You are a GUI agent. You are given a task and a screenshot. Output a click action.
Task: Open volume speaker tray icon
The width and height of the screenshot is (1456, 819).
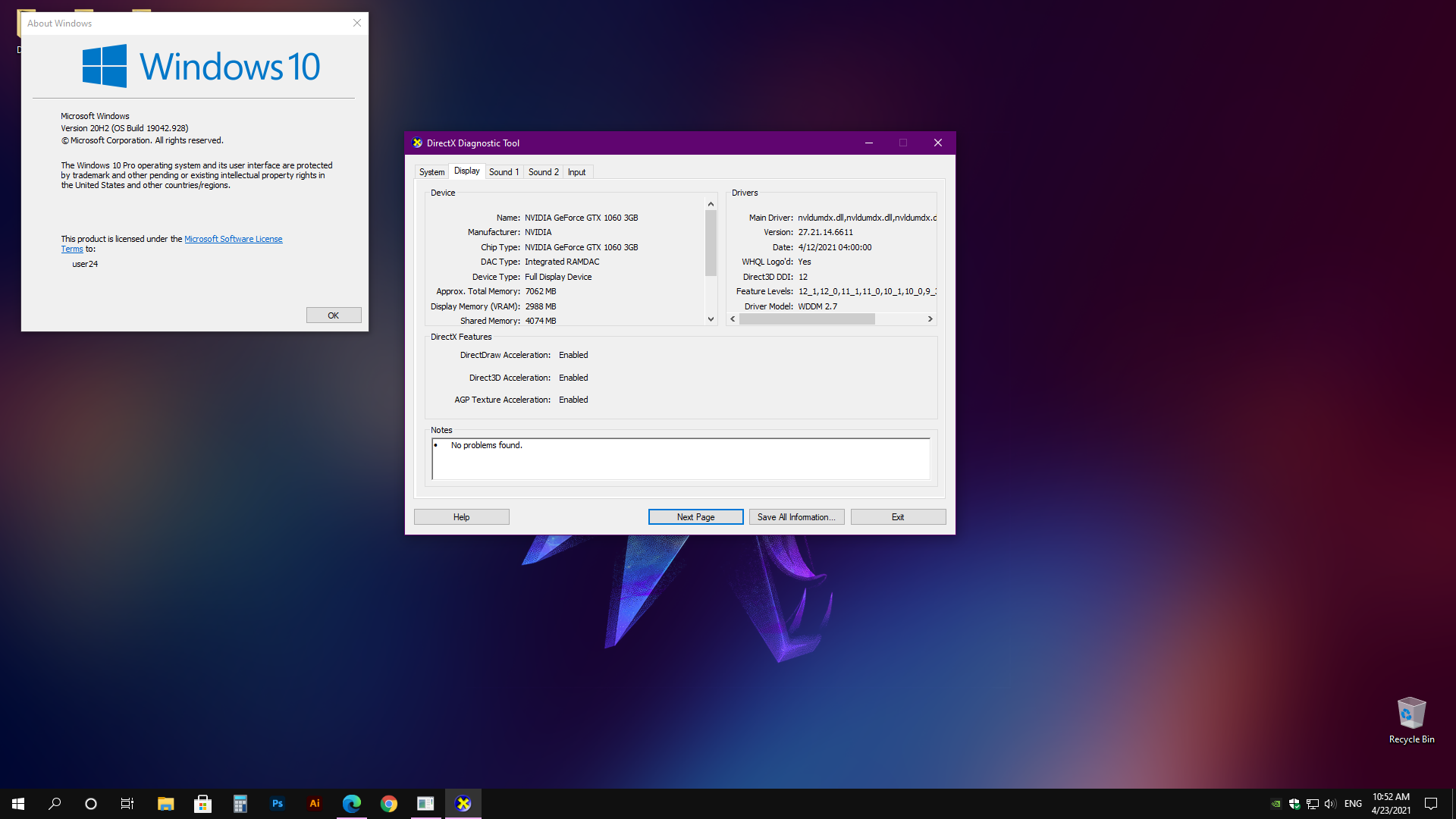coord(1330,804)
